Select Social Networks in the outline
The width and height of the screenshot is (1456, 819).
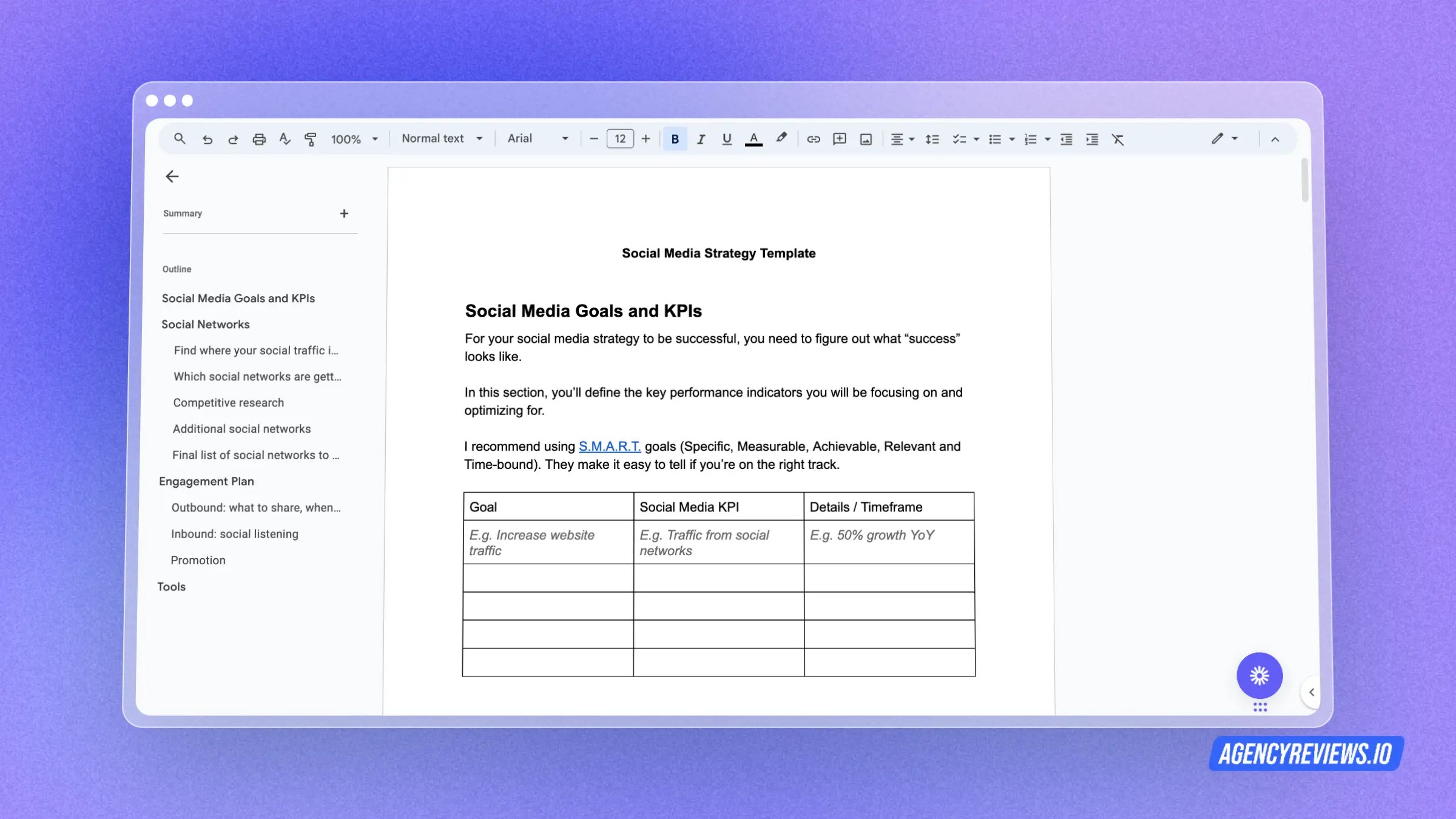coord(205,324)
